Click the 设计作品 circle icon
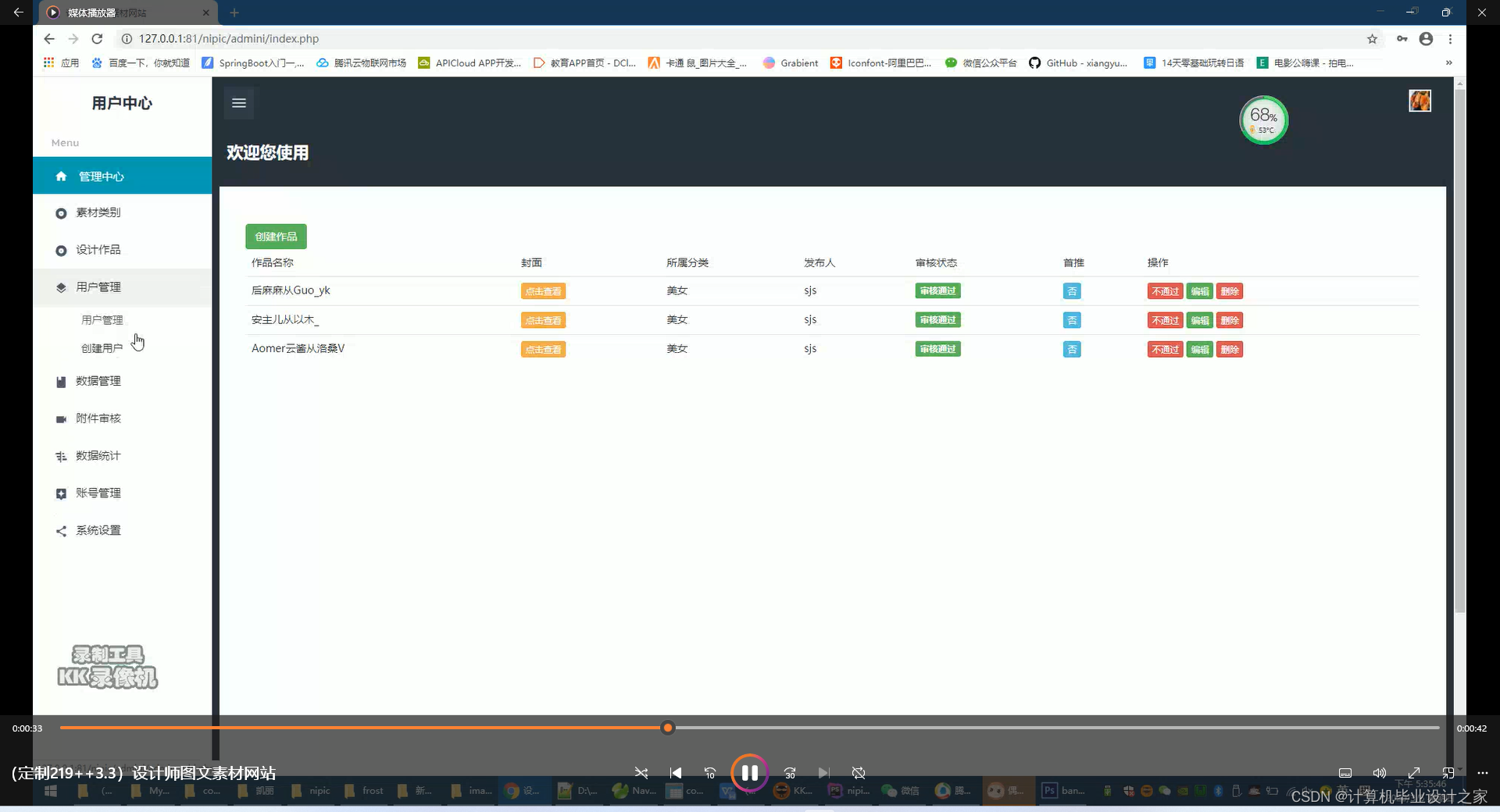The width and height of the screenshot is (1500, 812). click(x=61, y=251)
